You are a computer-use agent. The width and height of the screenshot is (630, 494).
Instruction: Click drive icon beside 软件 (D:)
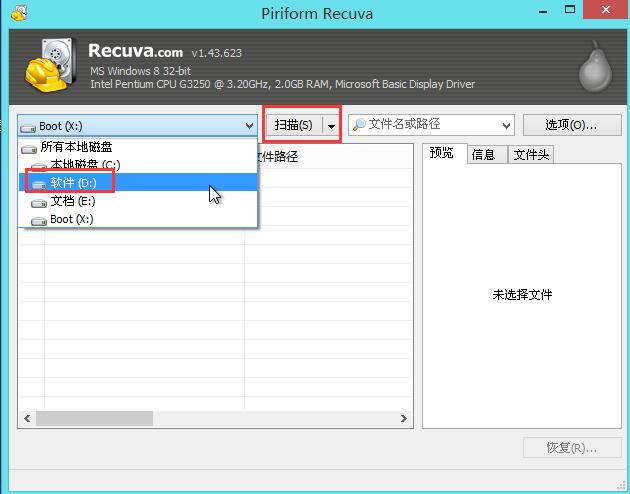[x=39, y=184]
